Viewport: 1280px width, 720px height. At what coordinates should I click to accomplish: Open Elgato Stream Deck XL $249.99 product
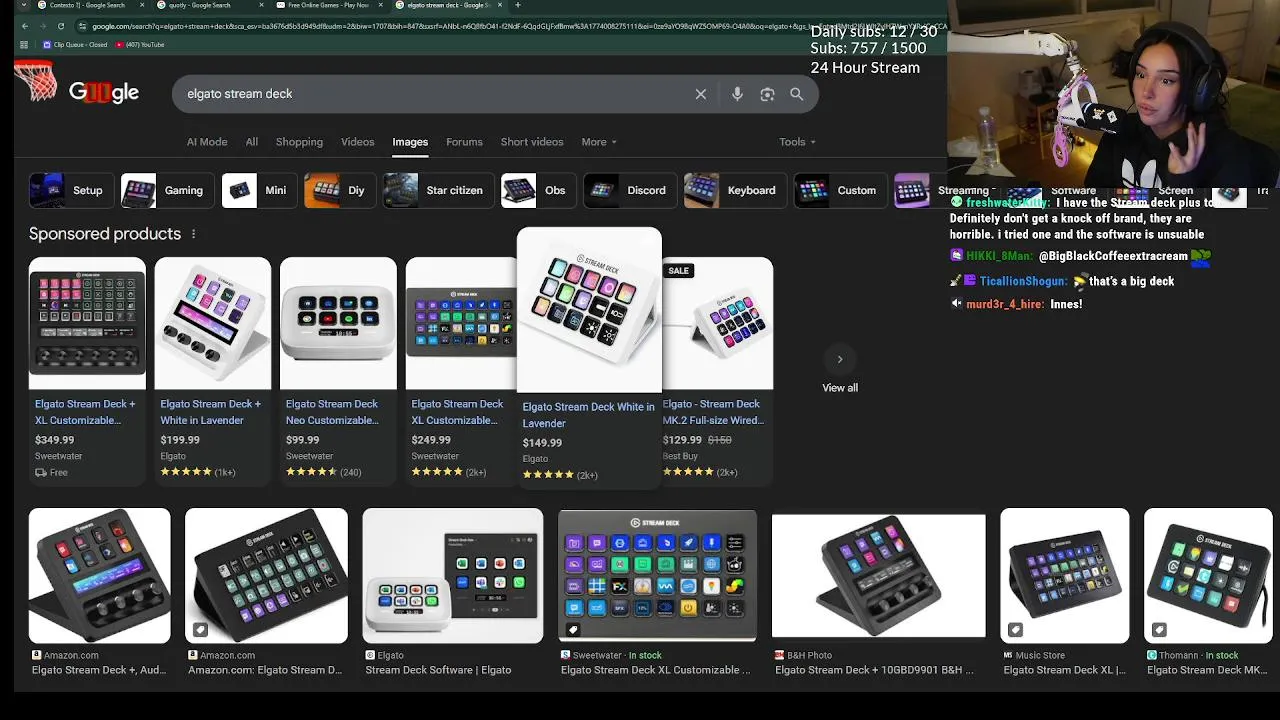(x=460, y=370)
